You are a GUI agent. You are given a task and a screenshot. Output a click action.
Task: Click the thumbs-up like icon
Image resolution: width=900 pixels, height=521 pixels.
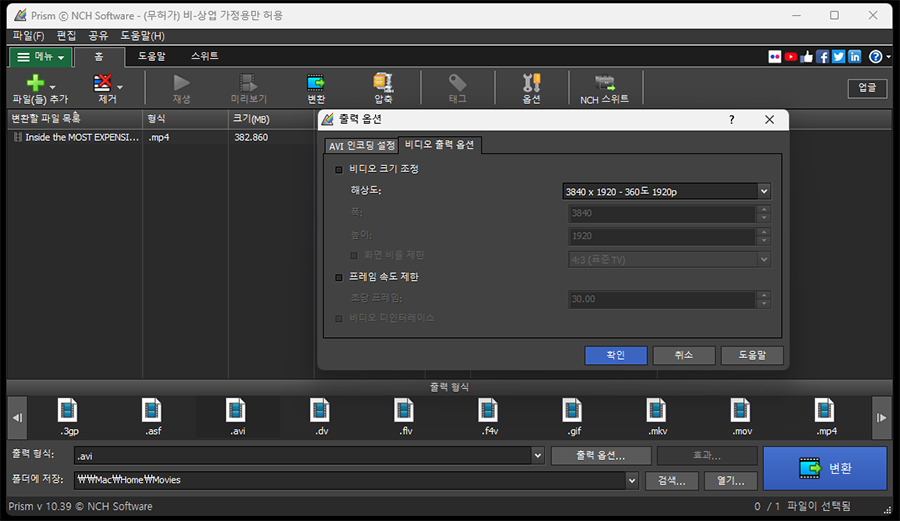point(807,56)
